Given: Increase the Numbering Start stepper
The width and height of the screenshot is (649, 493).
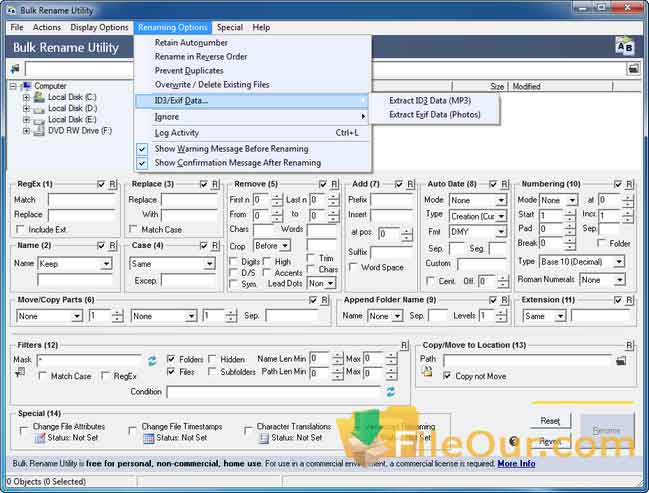Looking at the screenshot, I should pos(570,212).
